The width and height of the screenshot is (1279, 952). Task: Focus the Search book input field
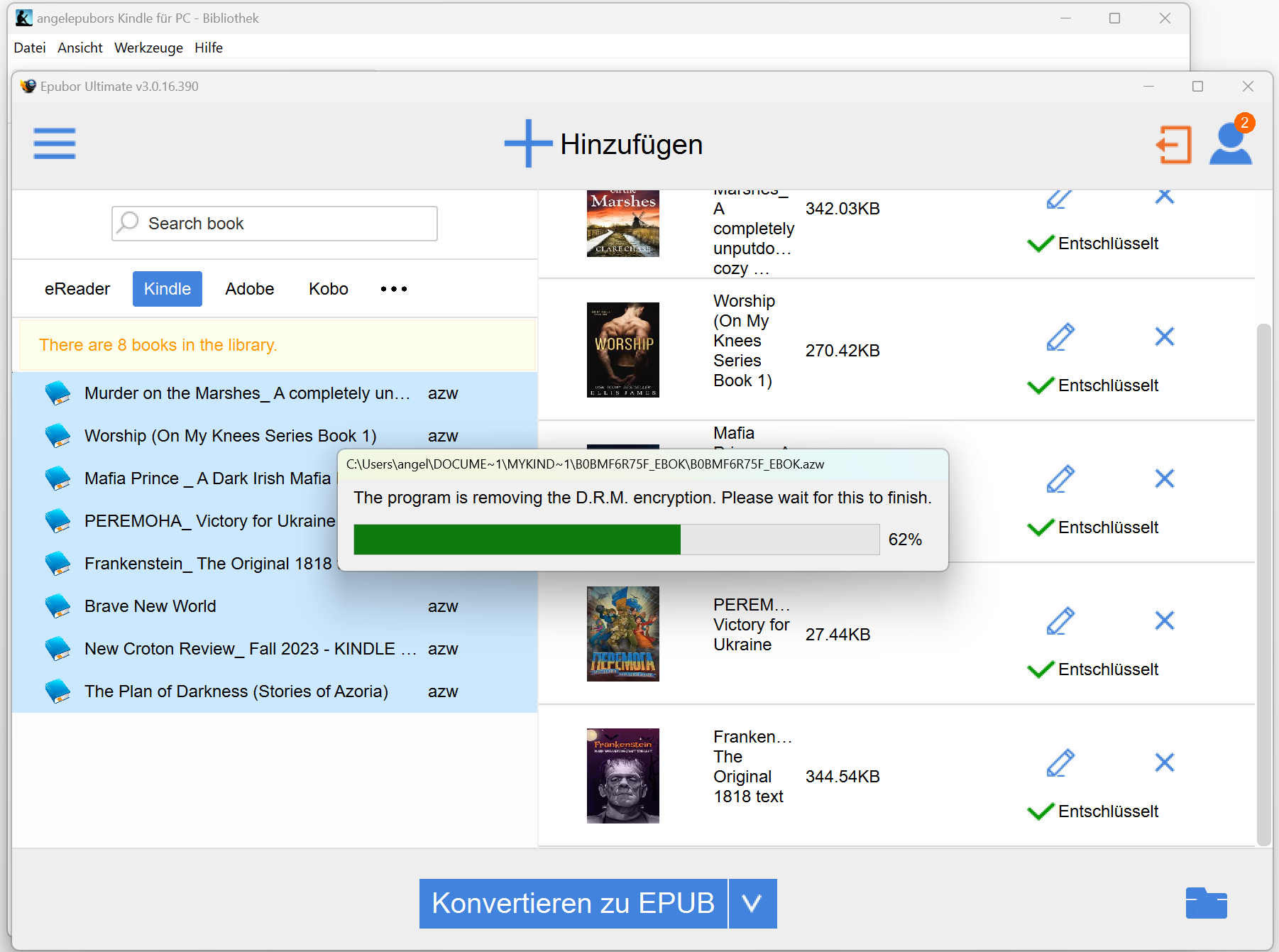[x=275, y=224]
